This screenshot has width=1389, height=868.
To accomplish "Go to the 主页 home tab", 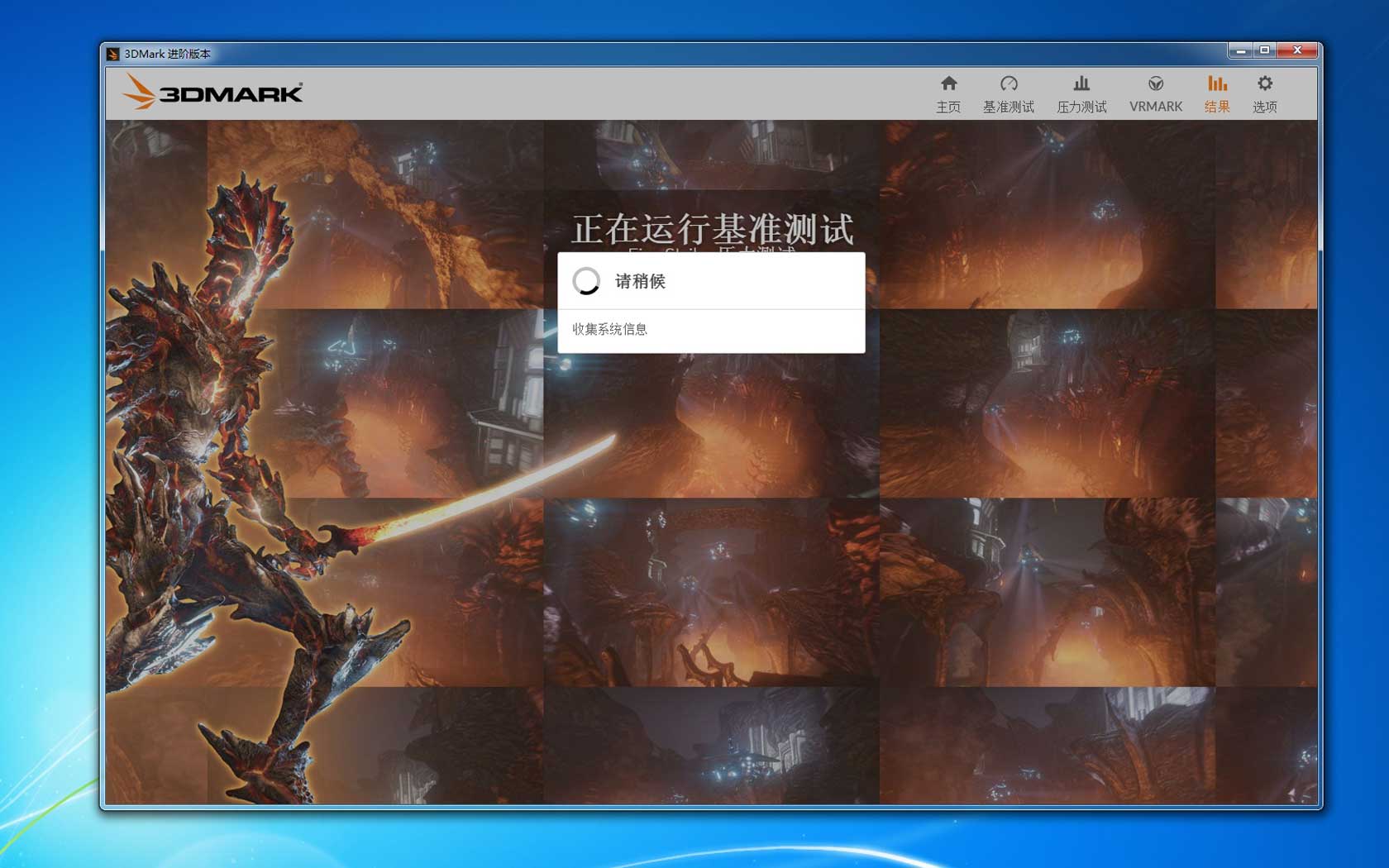I will (948, 94).
